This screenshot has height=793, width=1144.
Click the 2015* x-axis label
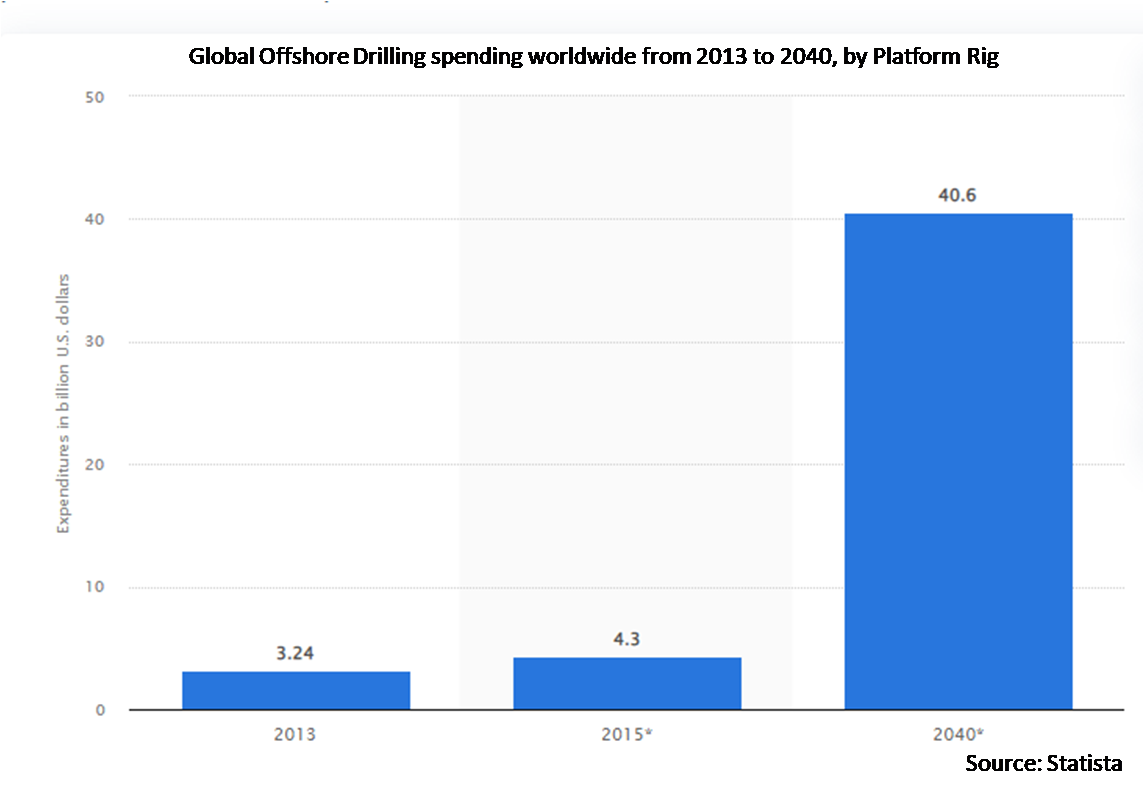pos(629,734)
